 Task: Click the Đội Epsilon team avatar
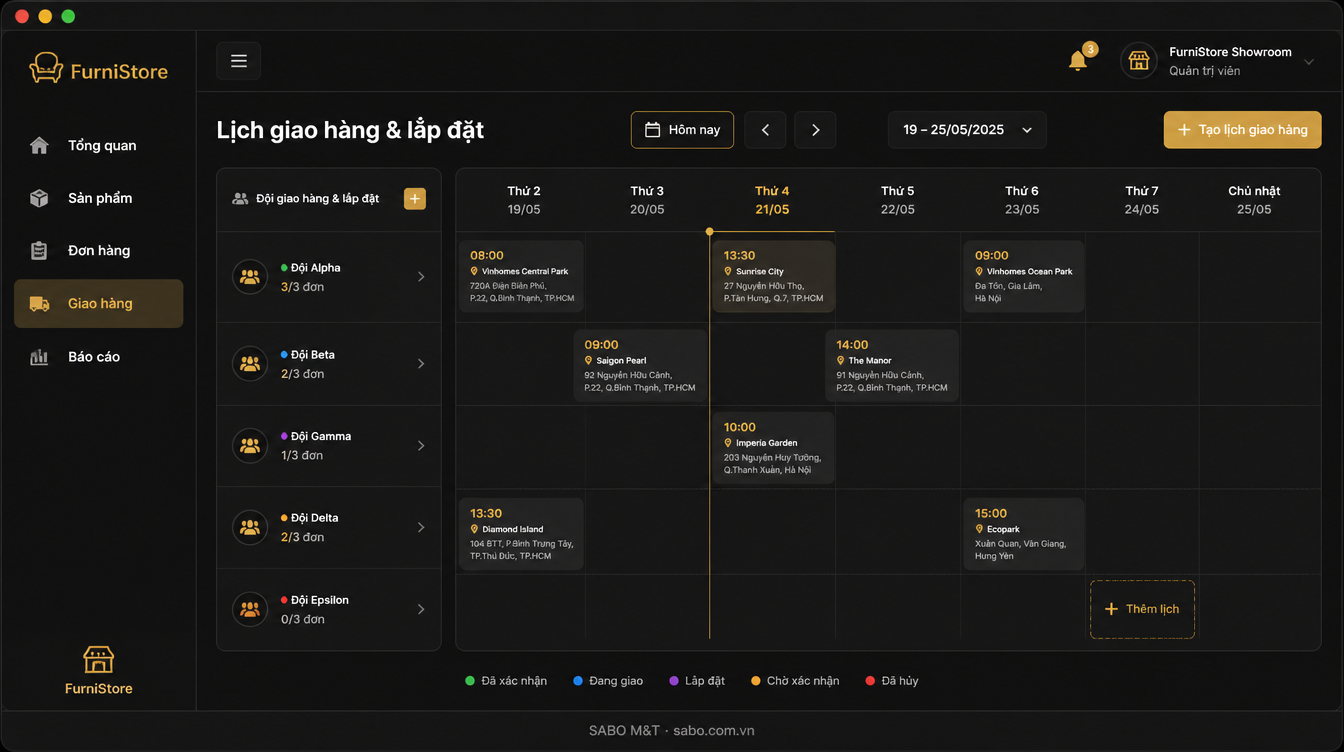250,609
